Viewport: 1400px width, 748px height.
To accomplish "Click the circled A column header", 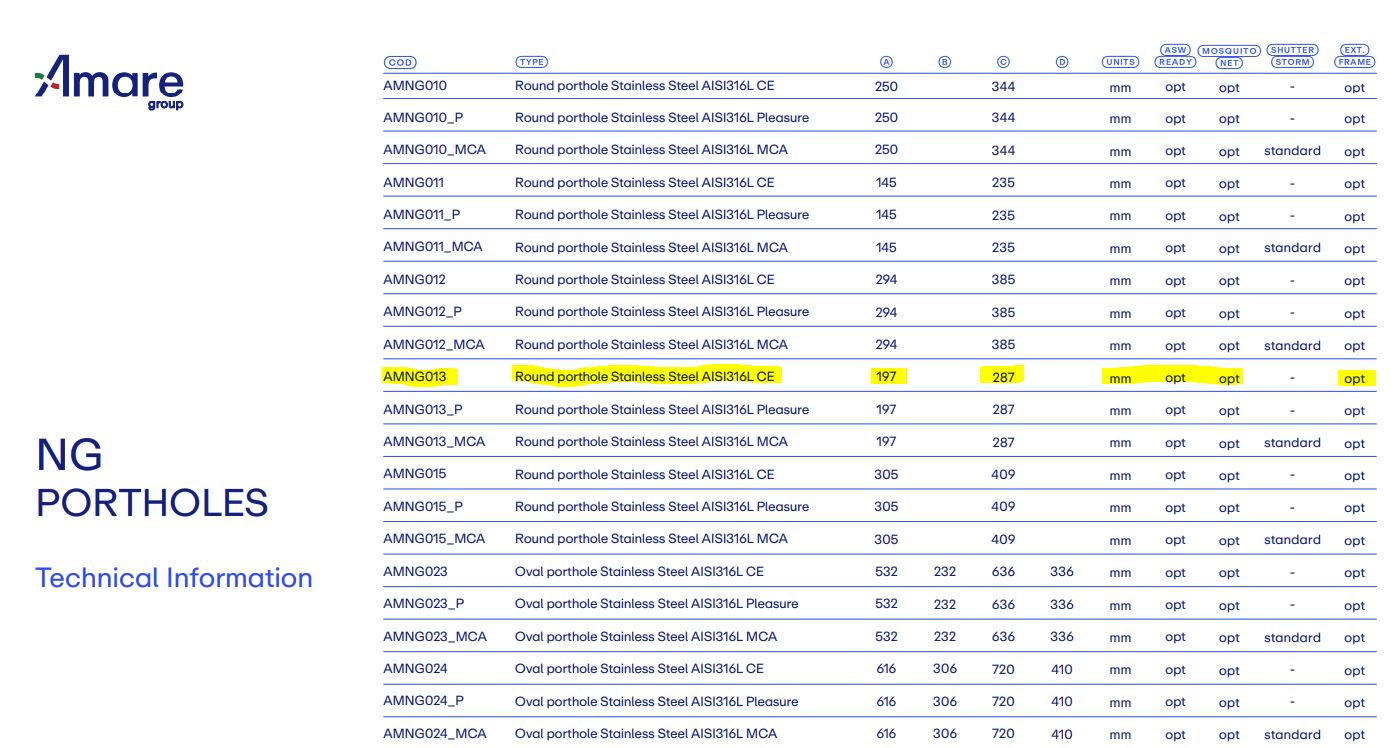I will click(886, 62).
